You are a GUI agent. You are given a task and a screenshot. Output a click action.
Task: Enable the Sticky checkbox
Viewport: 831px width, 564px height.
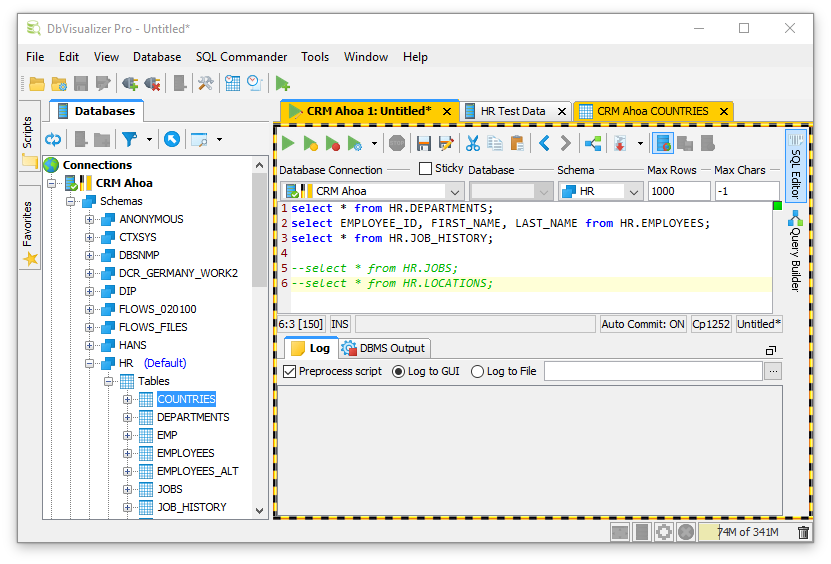click(x=425, y=169)
